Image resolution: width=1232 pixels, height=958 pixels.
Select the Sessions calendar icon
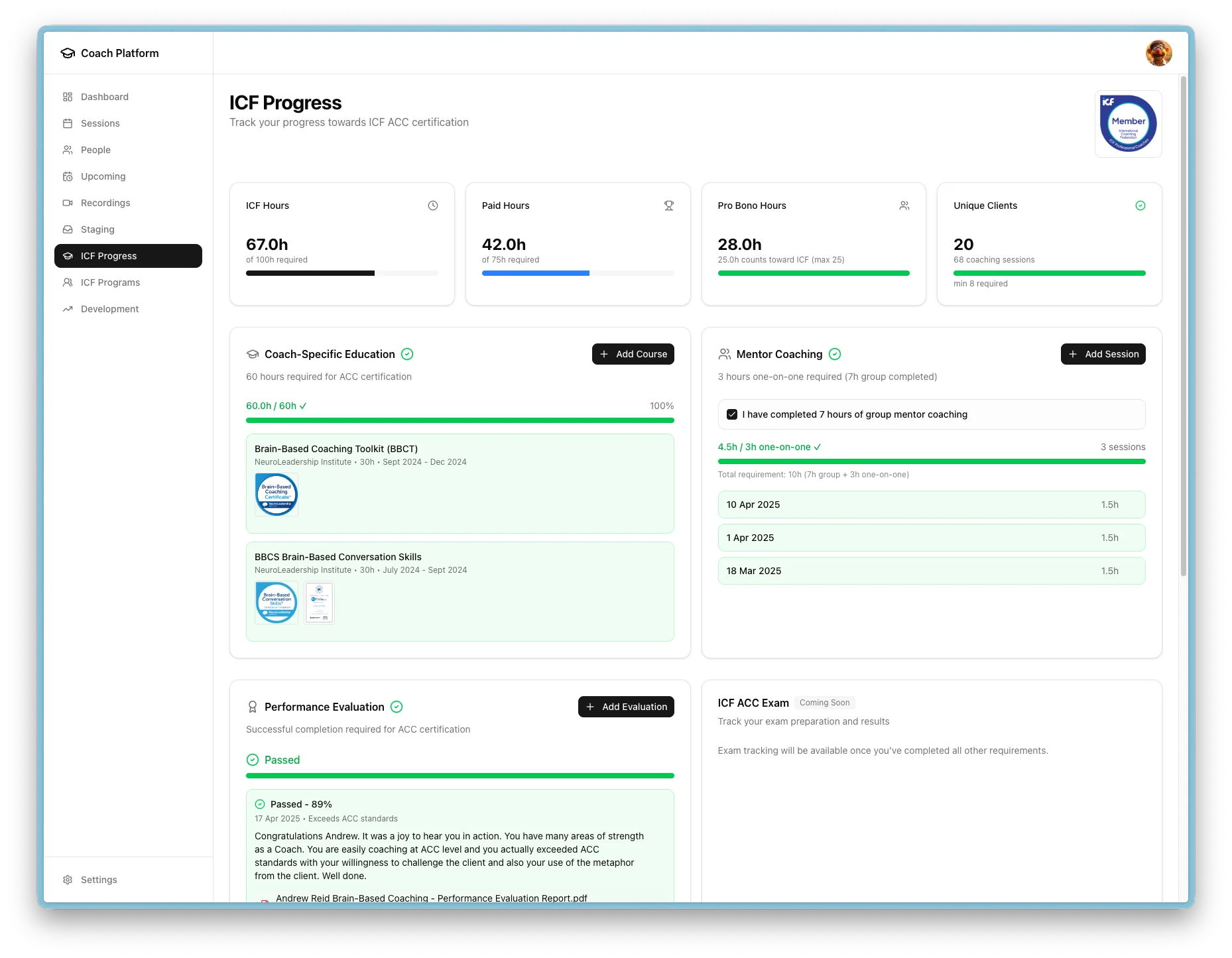[68, 123]
